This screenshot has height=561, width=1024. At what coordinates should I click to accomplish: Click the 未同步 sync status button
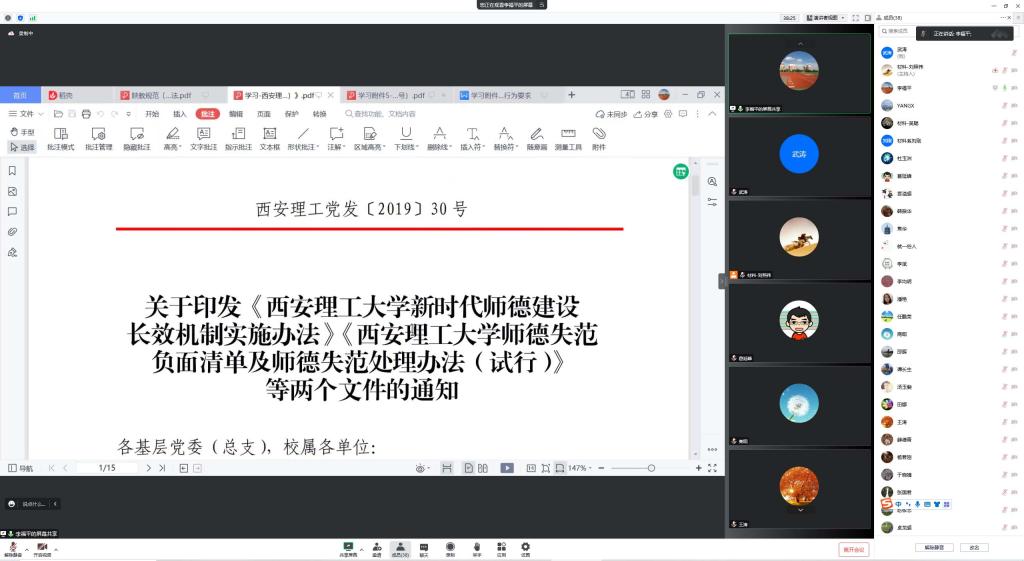(x=611, y=114)
